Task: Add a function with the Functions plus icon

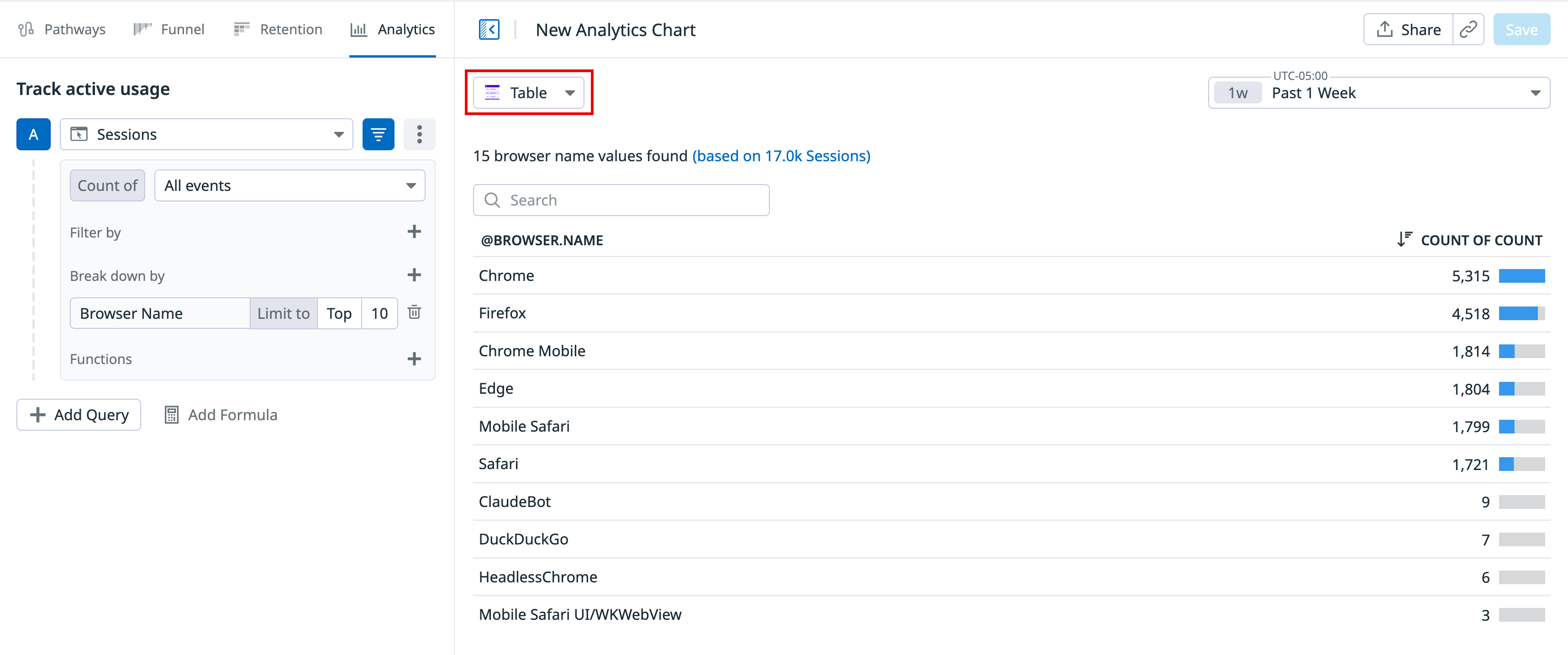Action: tap(414, 359)
